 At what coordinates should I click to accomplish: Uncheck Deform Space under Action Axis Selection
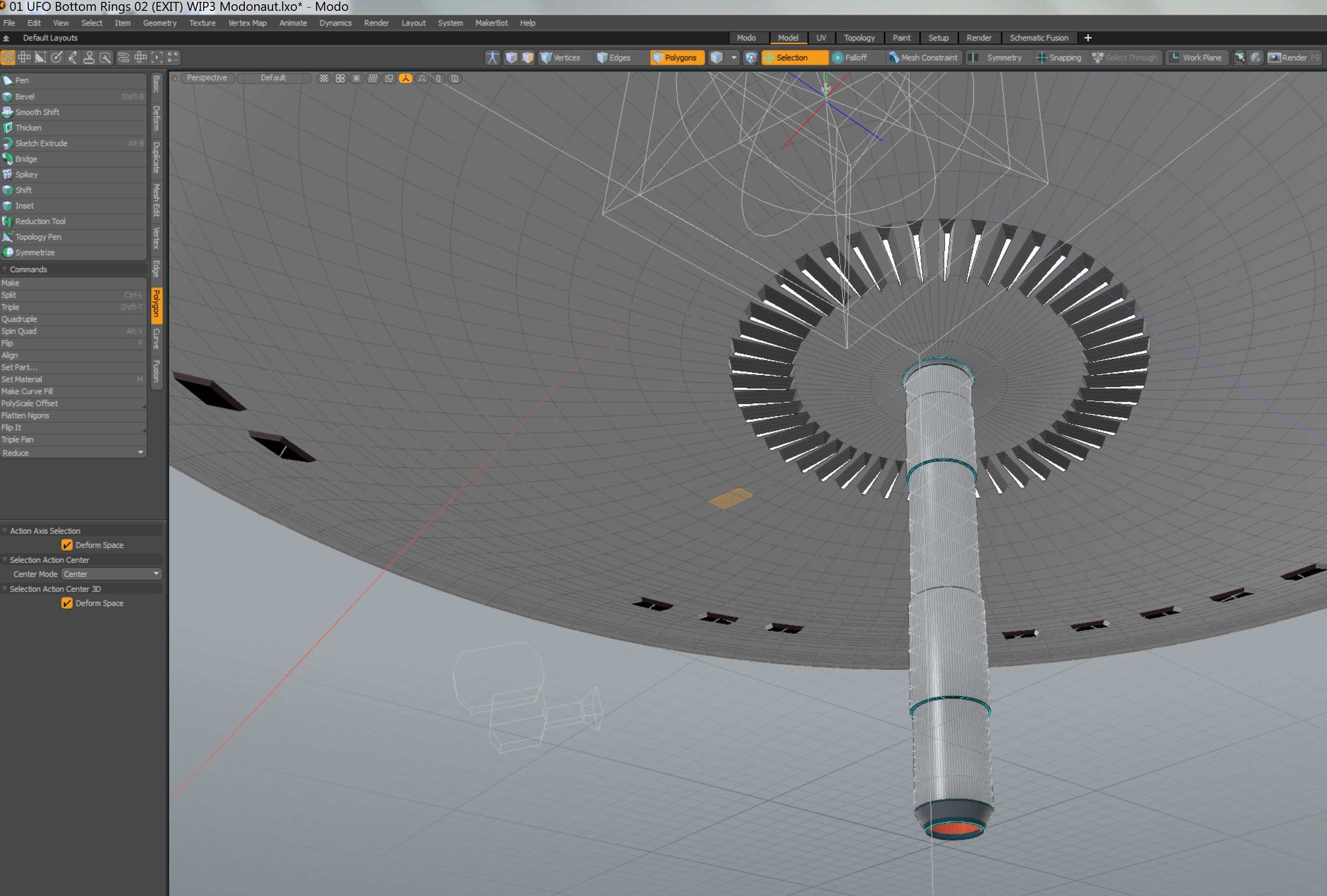(x=67, y=545)
